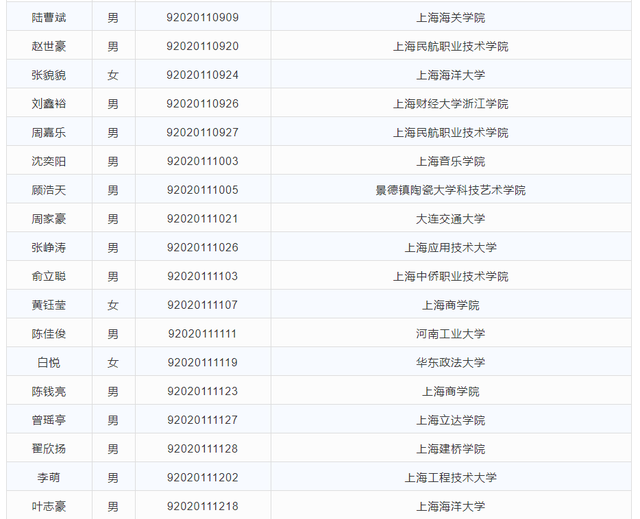The height and width of the screenshot is (519, 640).
Task: Select the ID 92020110924
Action: [202, 75]
